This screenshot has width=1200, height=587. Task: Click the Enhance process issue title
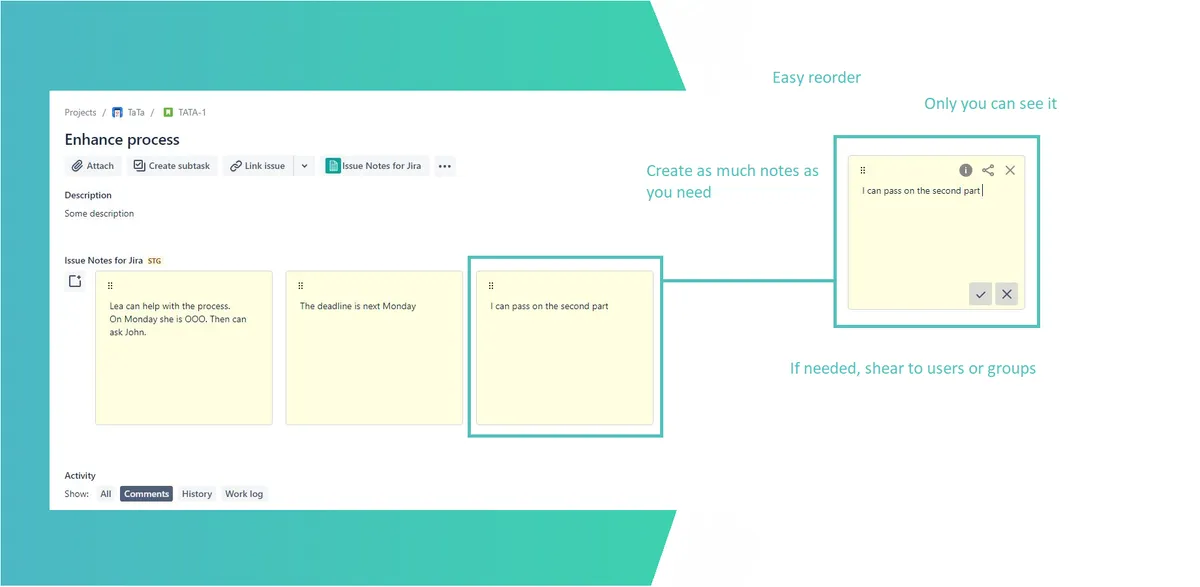click(122, 140)
